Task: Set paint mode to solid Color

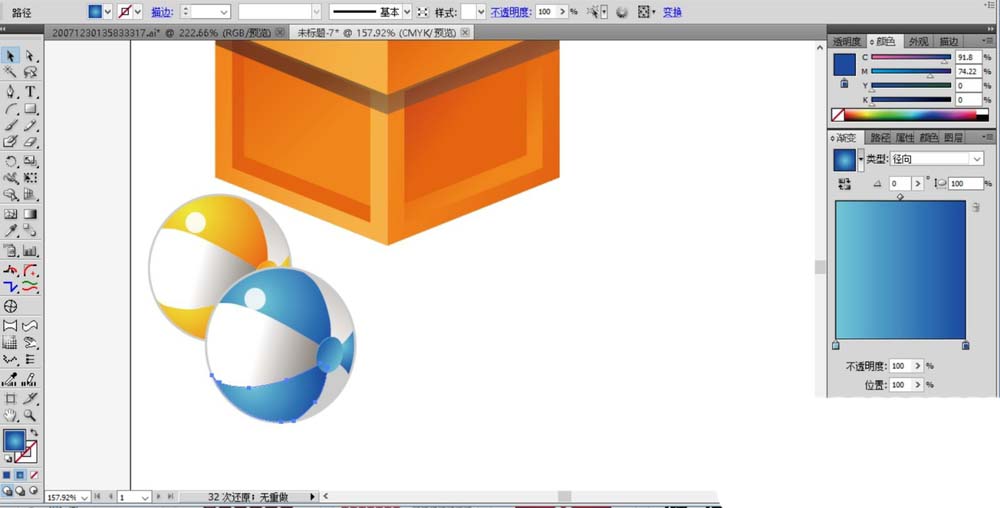Action: point(7,475)
